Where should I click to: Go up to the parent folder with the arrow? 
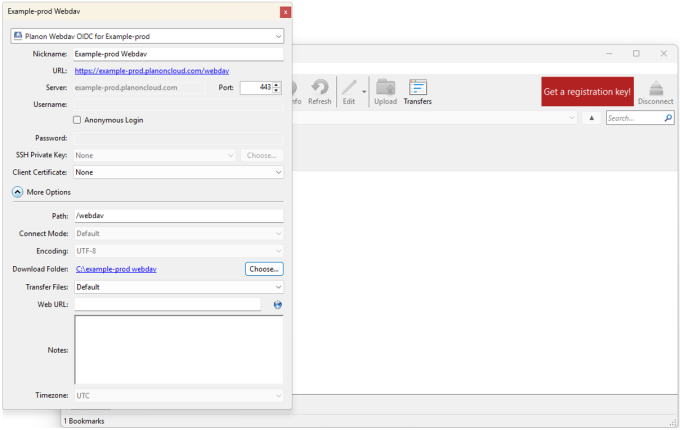(592, 118)
